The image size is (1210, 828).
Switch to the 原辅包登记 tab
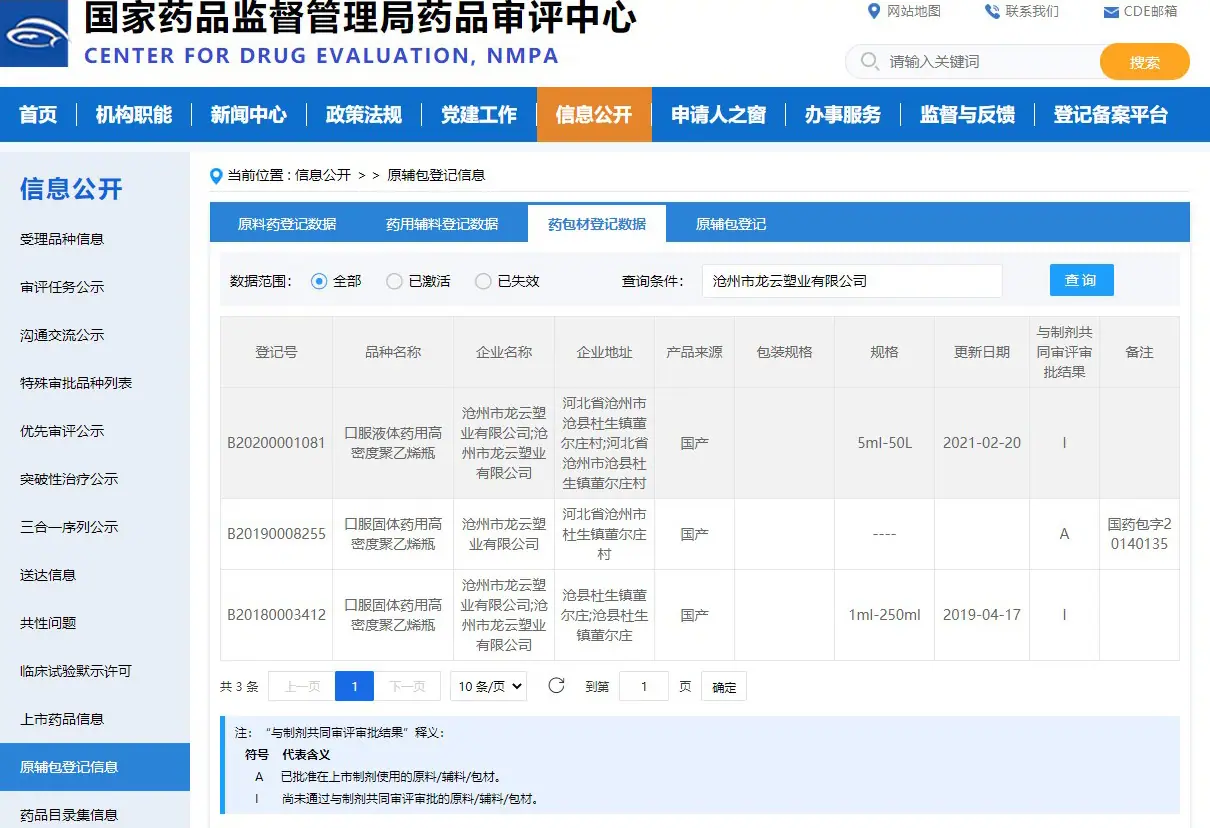(731, 224)
